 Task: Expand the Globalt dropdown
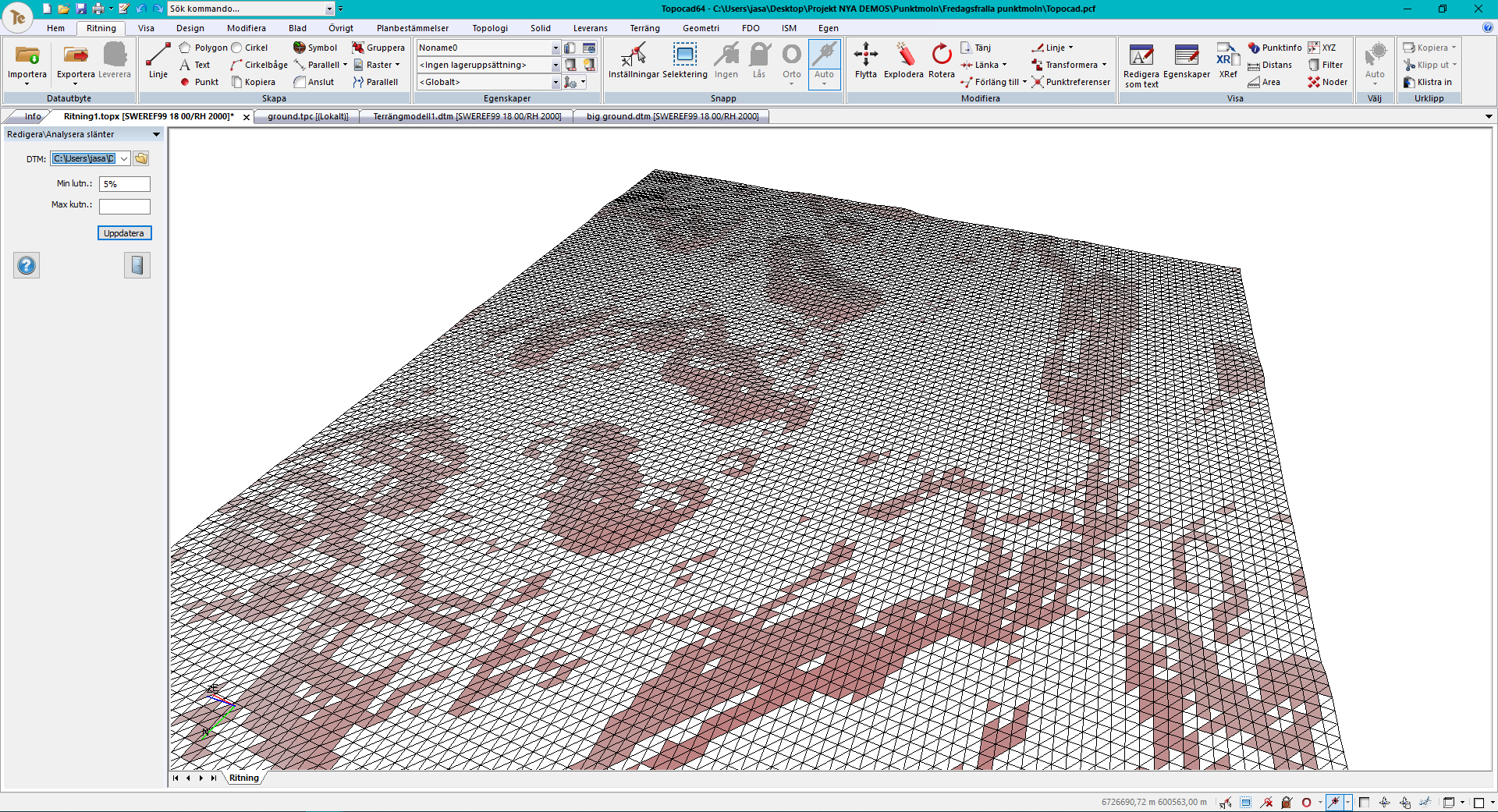tap(556, 83)
